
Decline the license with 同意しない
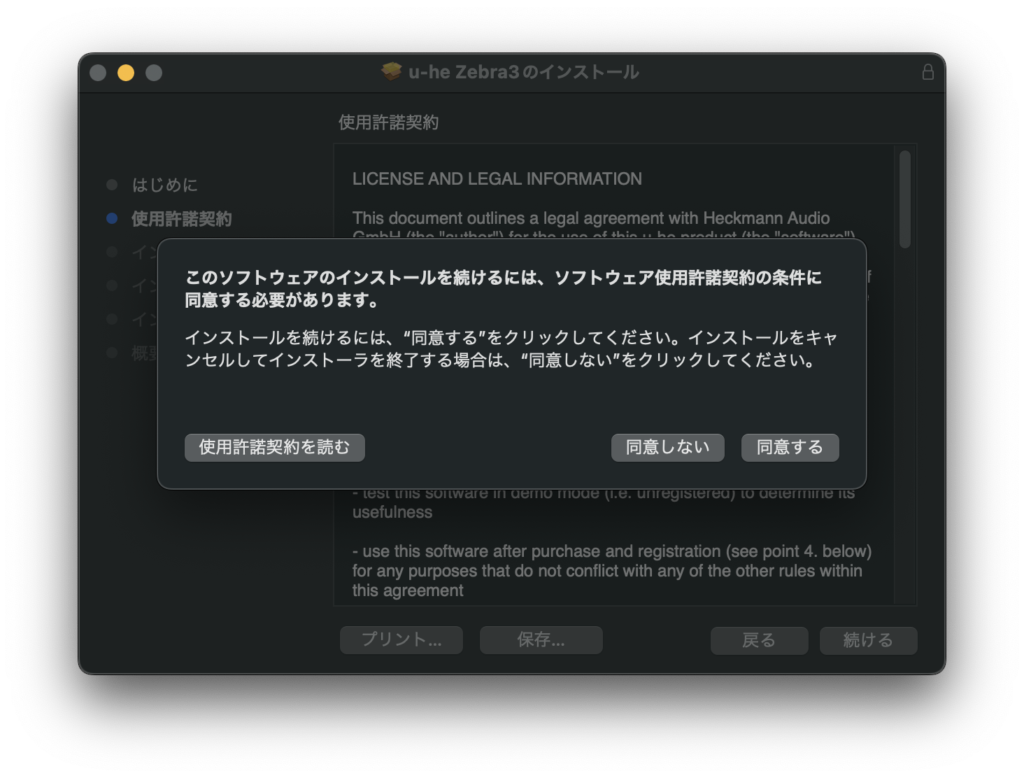pyautogui.click(x=667, y=447)
